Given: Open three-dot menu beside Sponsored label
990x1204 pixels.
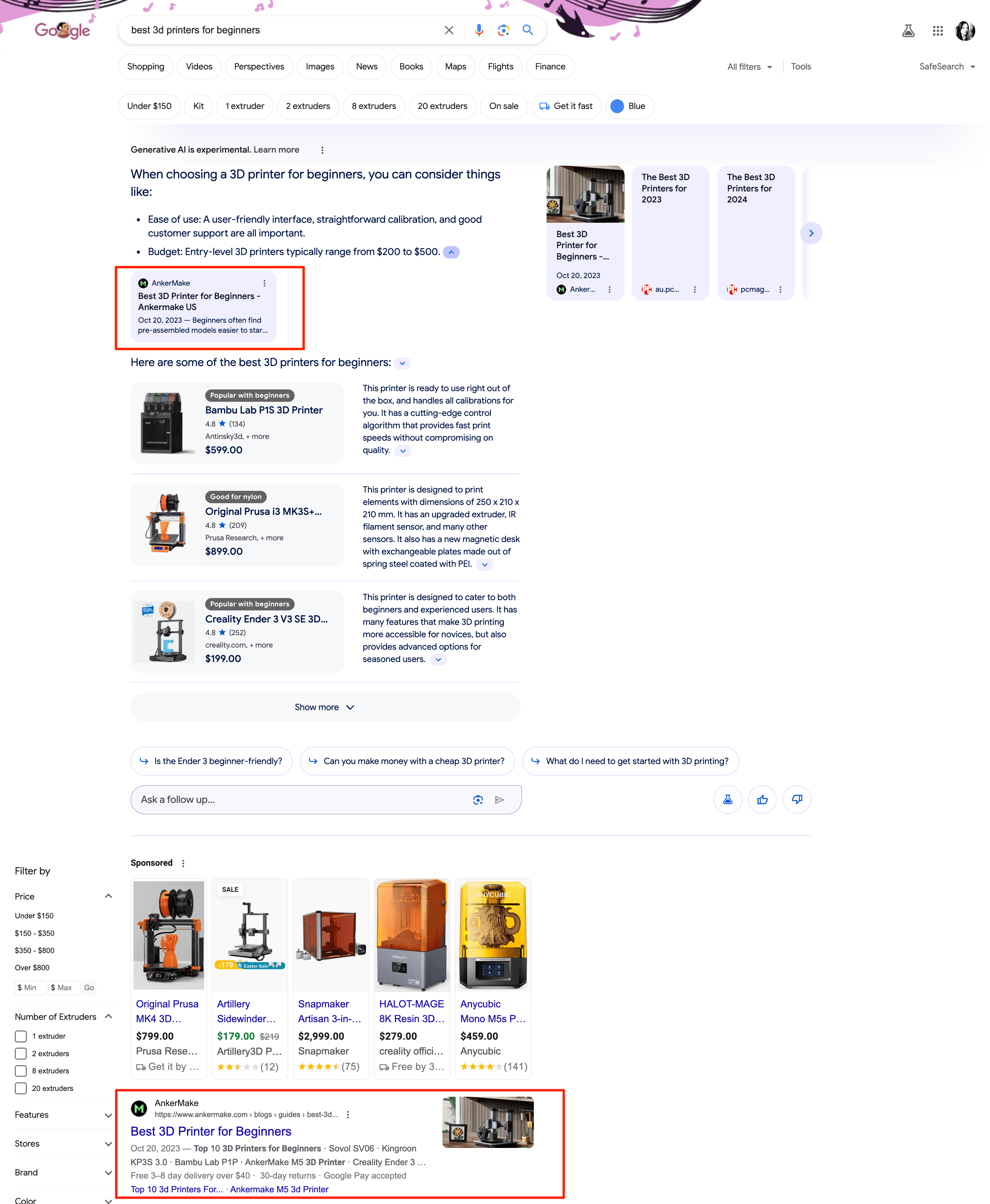Looking at the screenshot, I should tap(183, 863).
